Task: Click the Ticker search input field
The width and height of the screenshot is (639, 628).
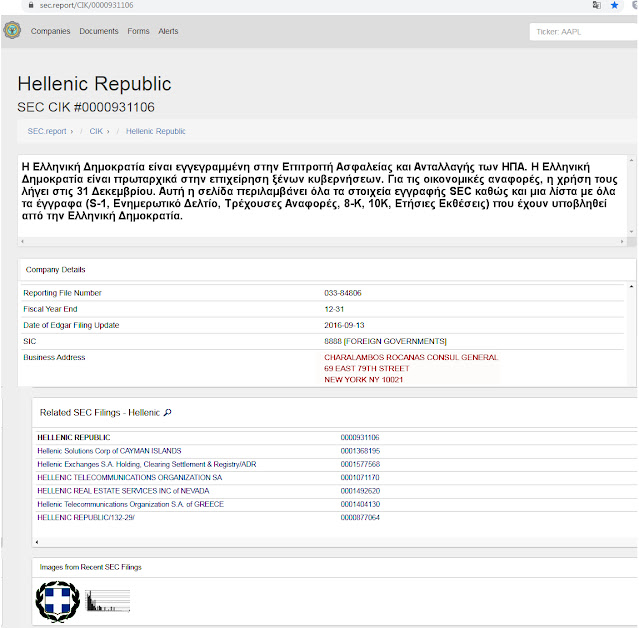Action: point(584,32)
